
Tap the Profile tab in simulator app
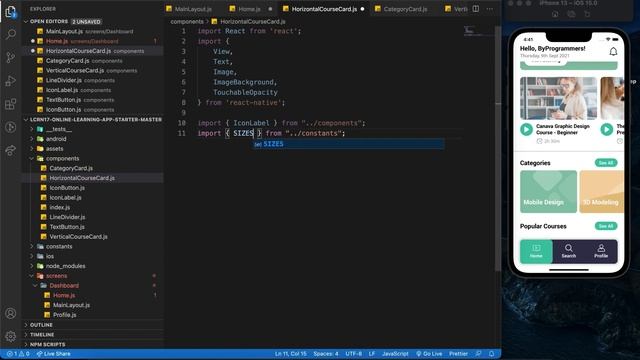(601, 251)
